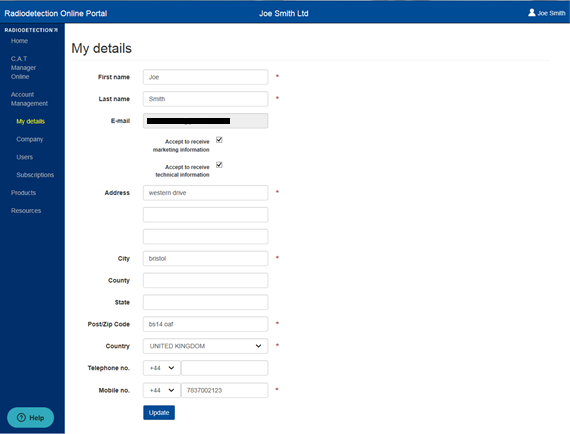Focus the First name input field

pos(205,77)
